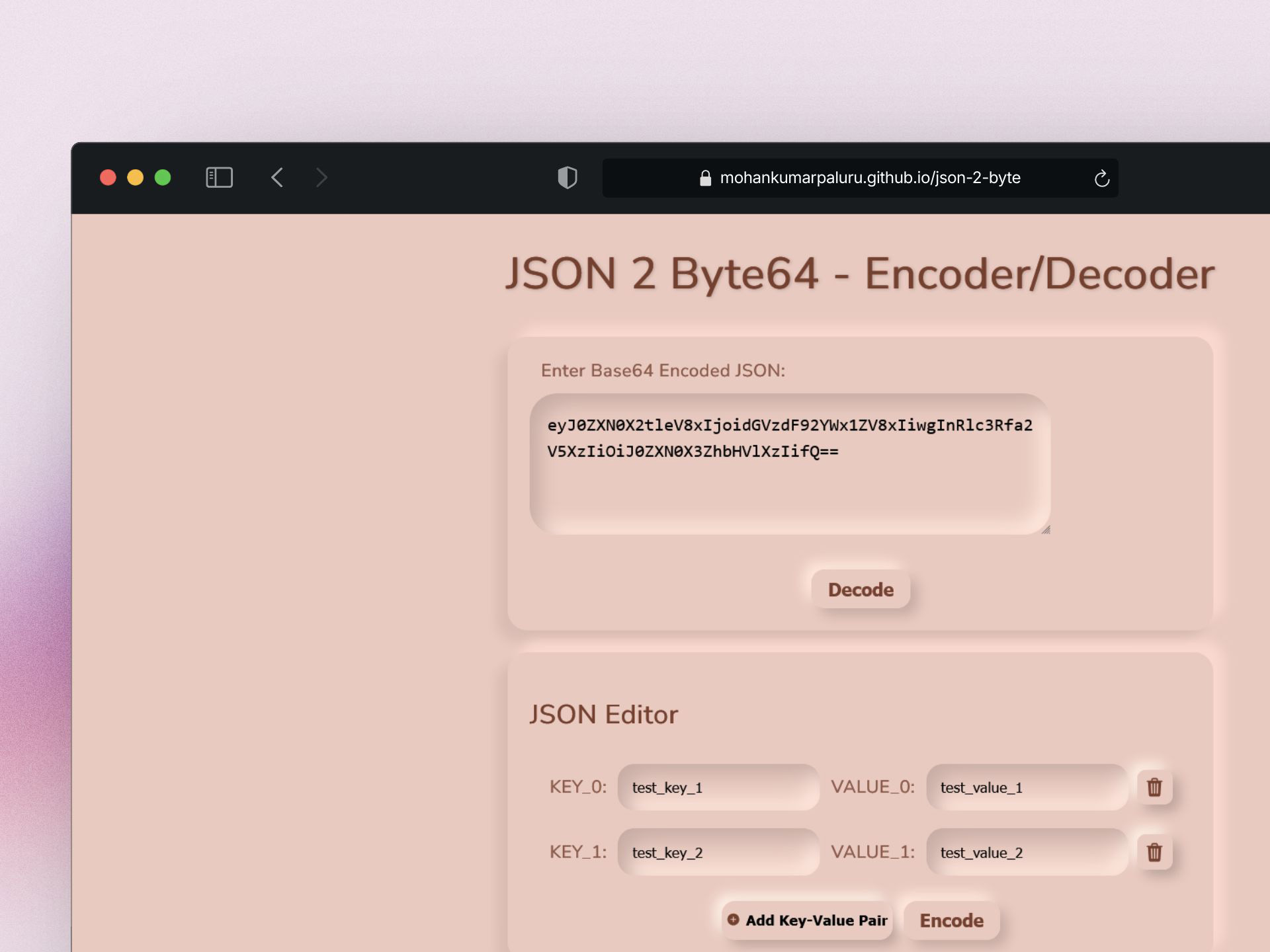The height and width of the screenshot is (952, 1270).
Task: Toggle the browser sidebar icon
Action: pos(219,177)
